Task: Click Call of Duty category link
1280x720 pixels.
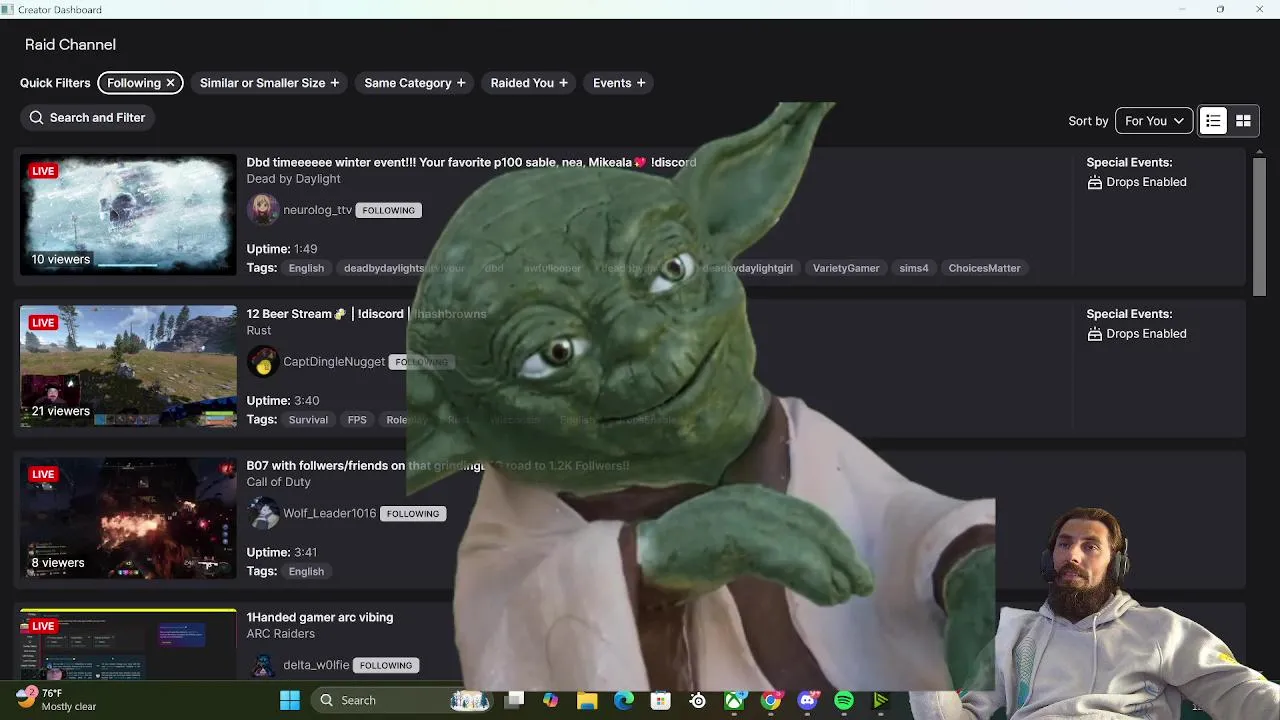Action: coord(279,482)
